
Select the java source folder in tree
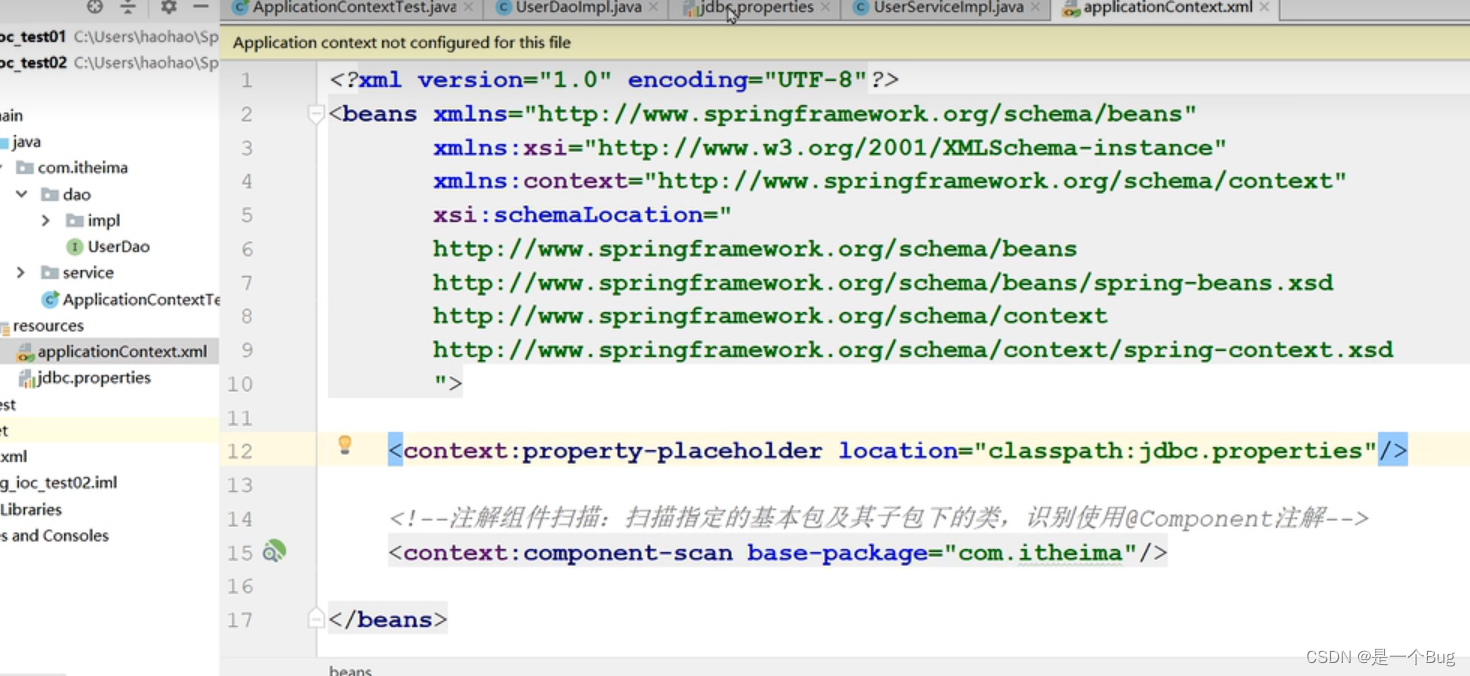[20, 142]
